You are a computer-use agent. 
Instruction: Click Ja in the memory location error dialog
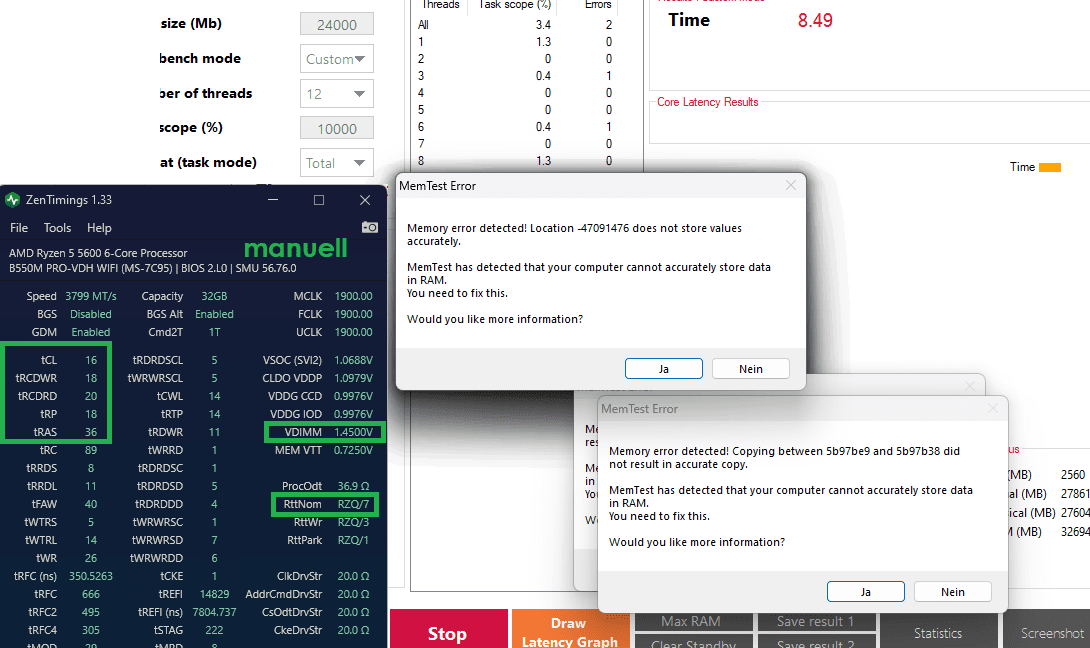(x=664, y=368)
